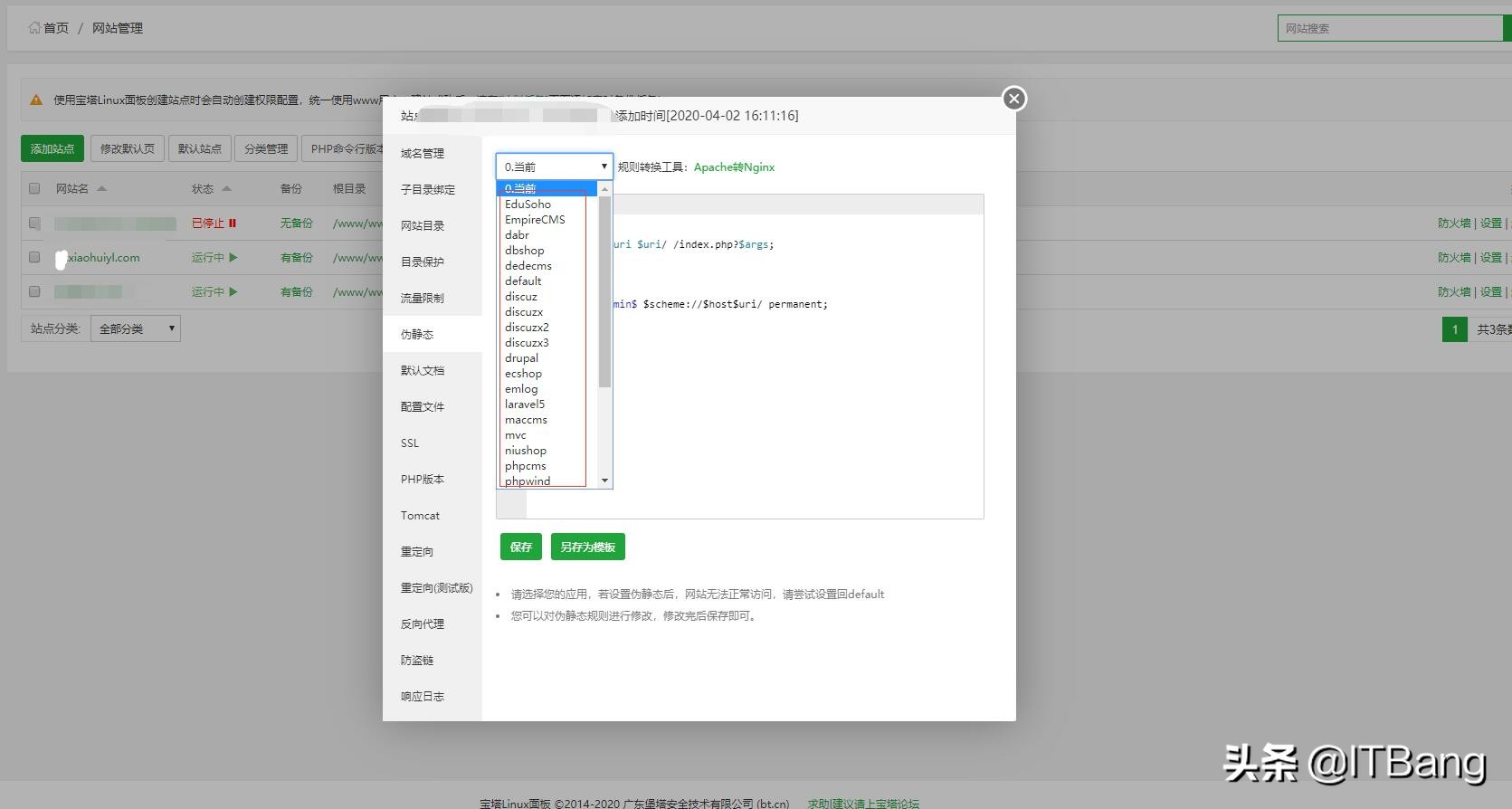The width and height of the screenshot is (1512, 809).
Task: Open the Tomcat tab
Action: coord(433,515)
